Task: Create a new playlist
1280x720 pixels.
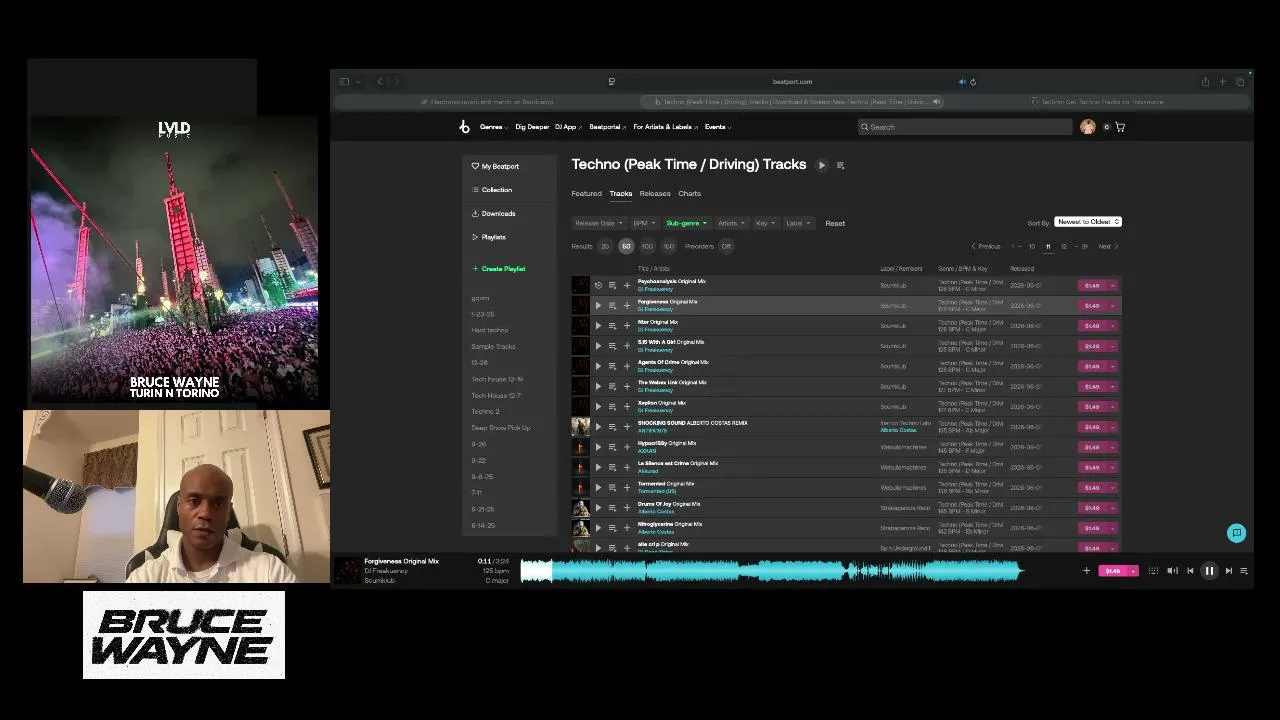Action: 499,269
